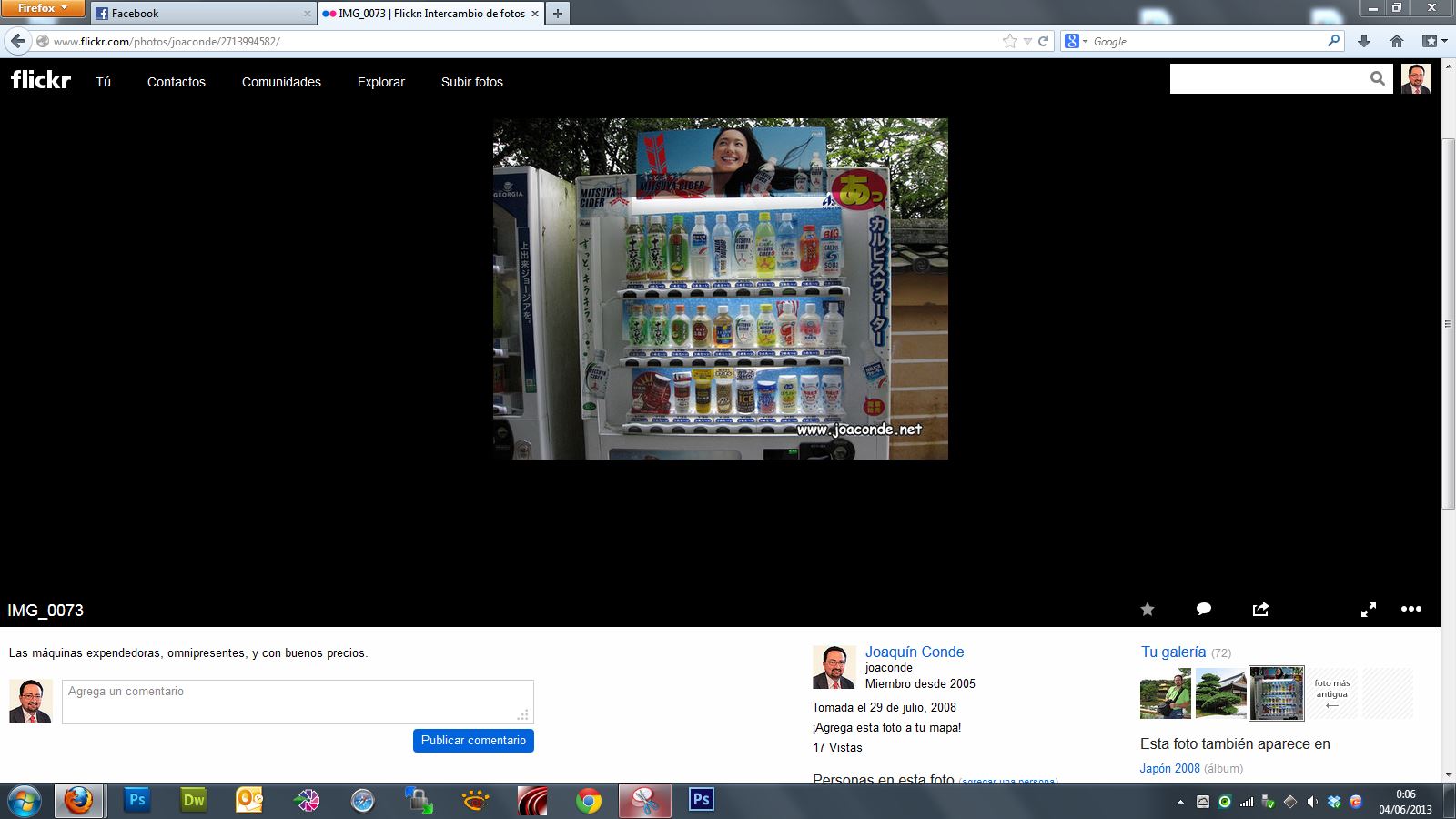Screen dimensions: 1456x819
Task: Click the vending machine photo
Action: point(721,288)
